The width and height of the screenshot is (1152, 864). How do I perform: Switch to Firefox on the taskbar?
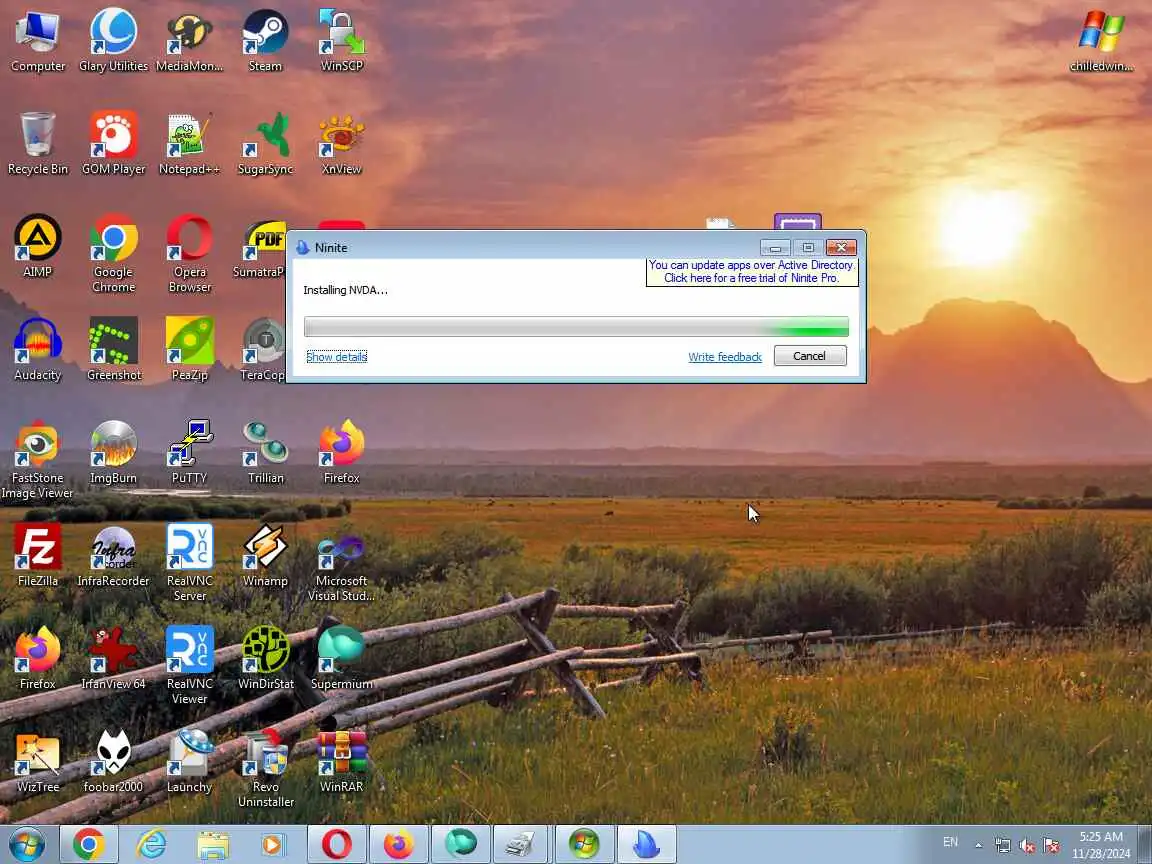click(x=398, y=844)
